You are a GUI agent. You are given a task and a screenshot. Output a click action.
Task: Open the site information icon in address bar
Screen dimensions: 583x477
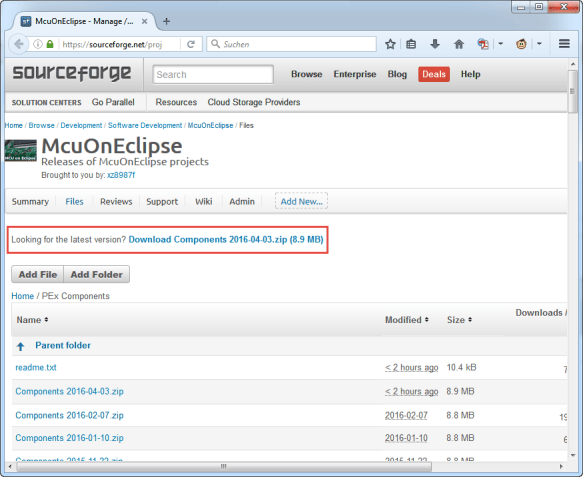[38, 44]
